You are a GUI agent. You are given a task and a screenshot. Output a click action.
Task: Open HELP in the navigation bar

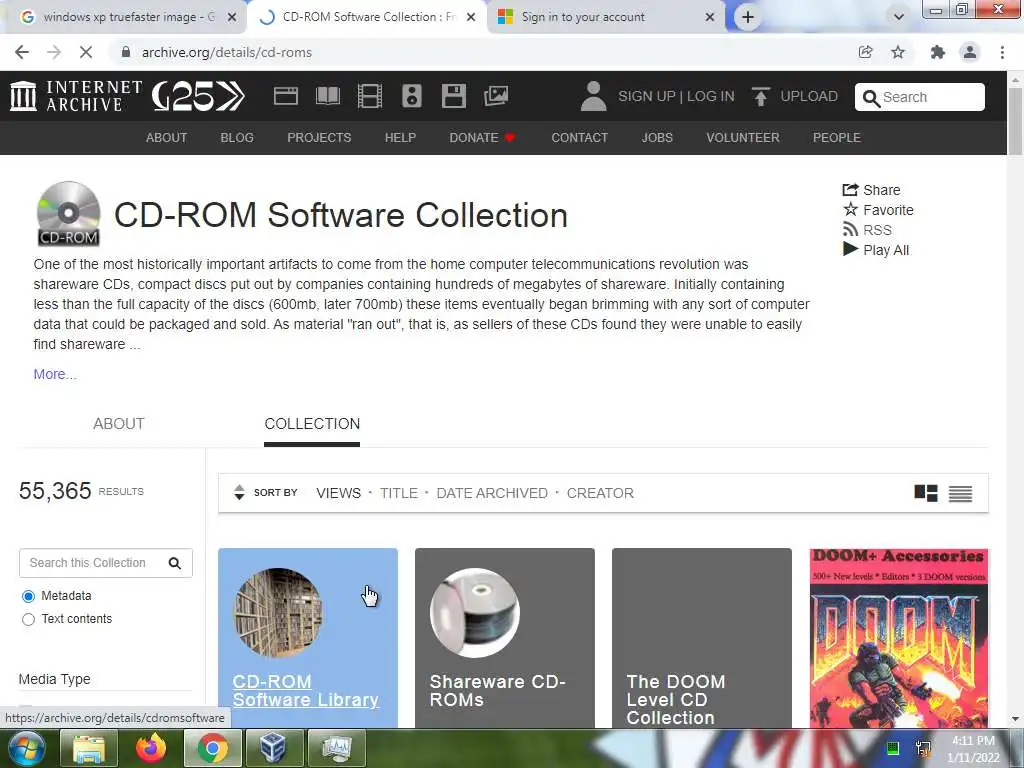click(400, 138)
